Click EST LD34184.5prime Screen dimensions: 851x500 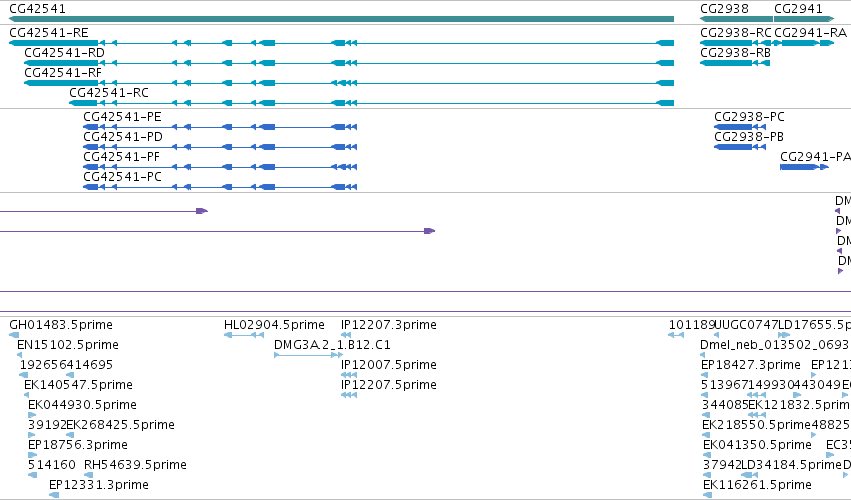(791, 465)
